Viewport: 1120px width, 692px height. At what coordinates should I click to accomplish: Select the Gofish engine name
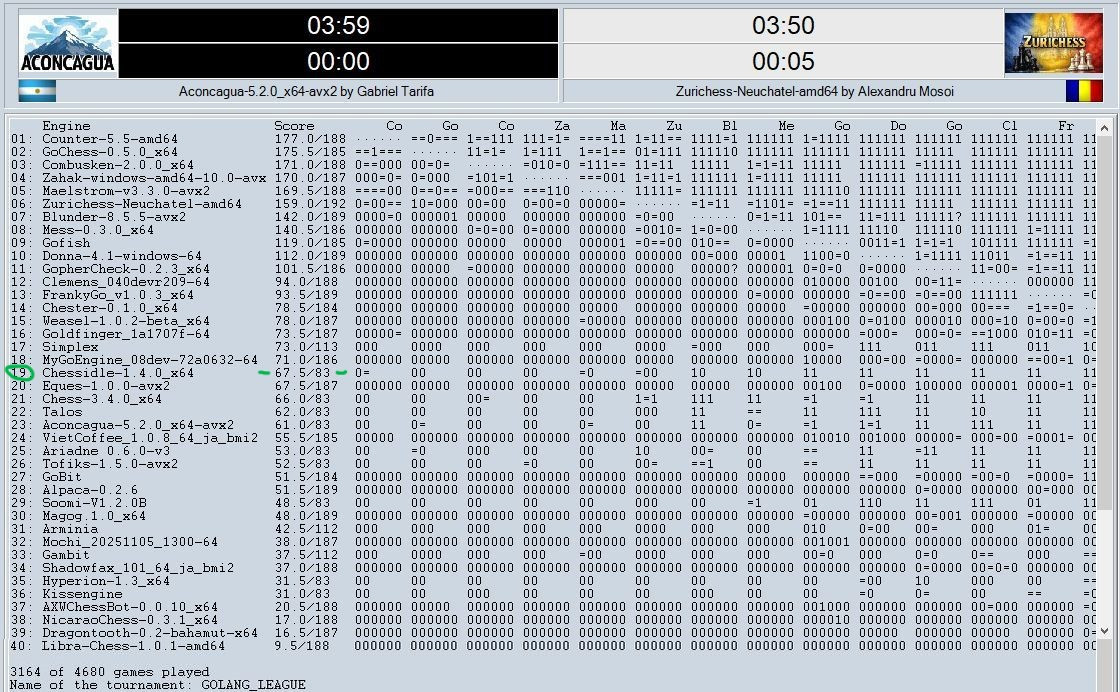(66, 243)
